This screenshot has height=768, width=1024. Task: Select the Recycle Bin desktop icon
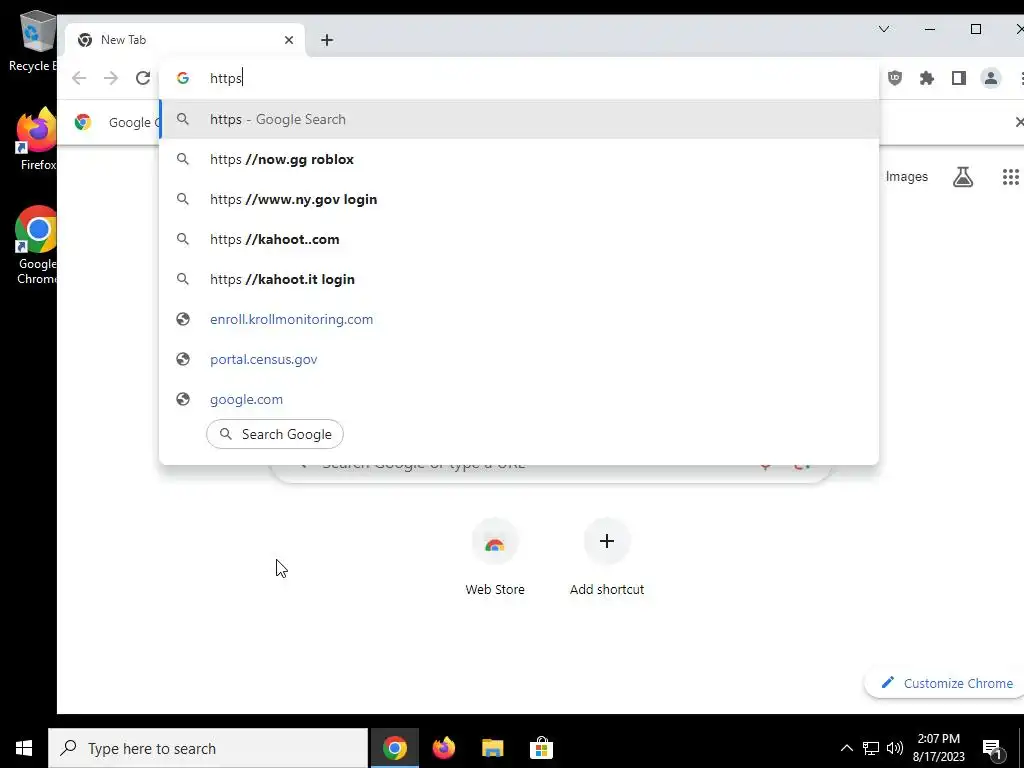coord(34,40)
